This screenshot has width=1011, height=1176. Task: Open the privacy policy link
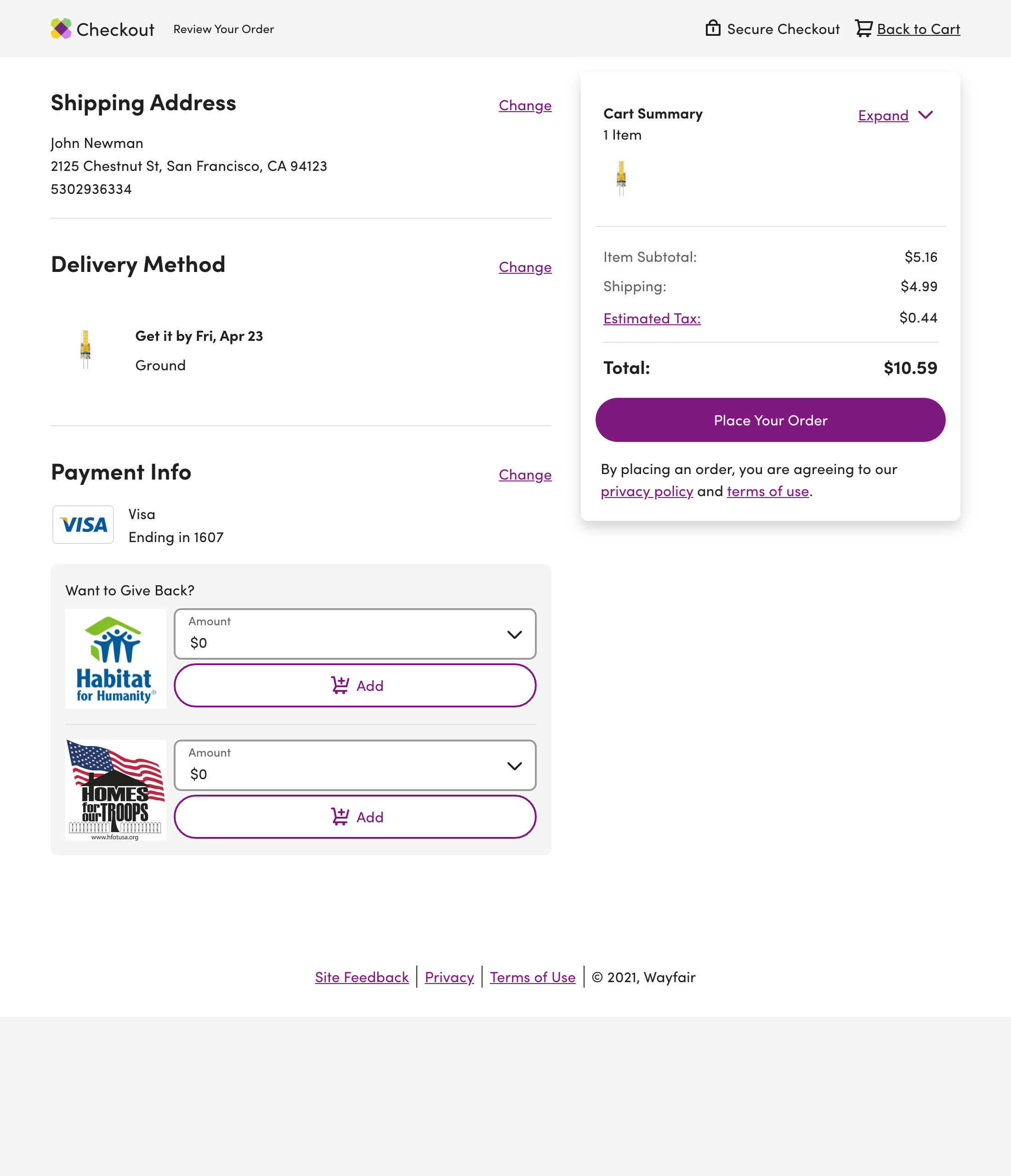click(x=647, y=491)
